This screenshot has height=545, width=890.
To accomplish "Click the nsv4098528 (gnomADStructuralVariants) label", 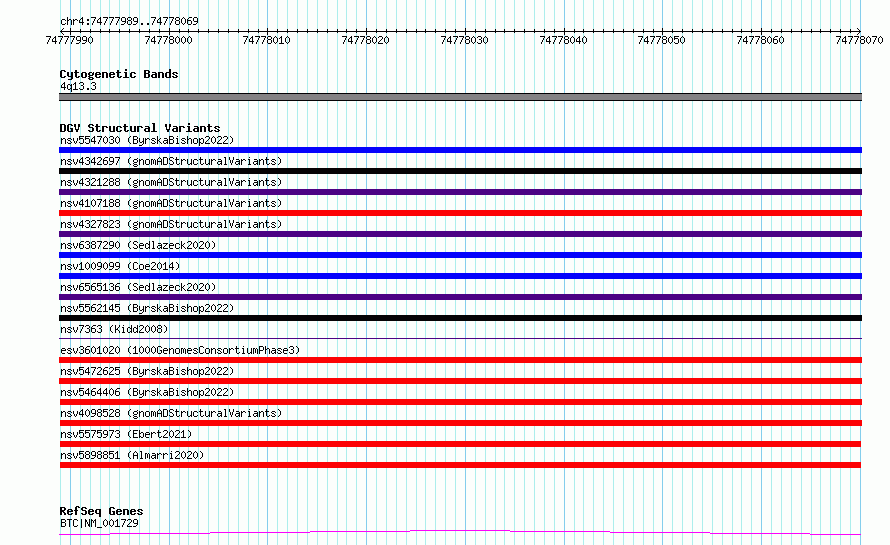I will (171, 413).
